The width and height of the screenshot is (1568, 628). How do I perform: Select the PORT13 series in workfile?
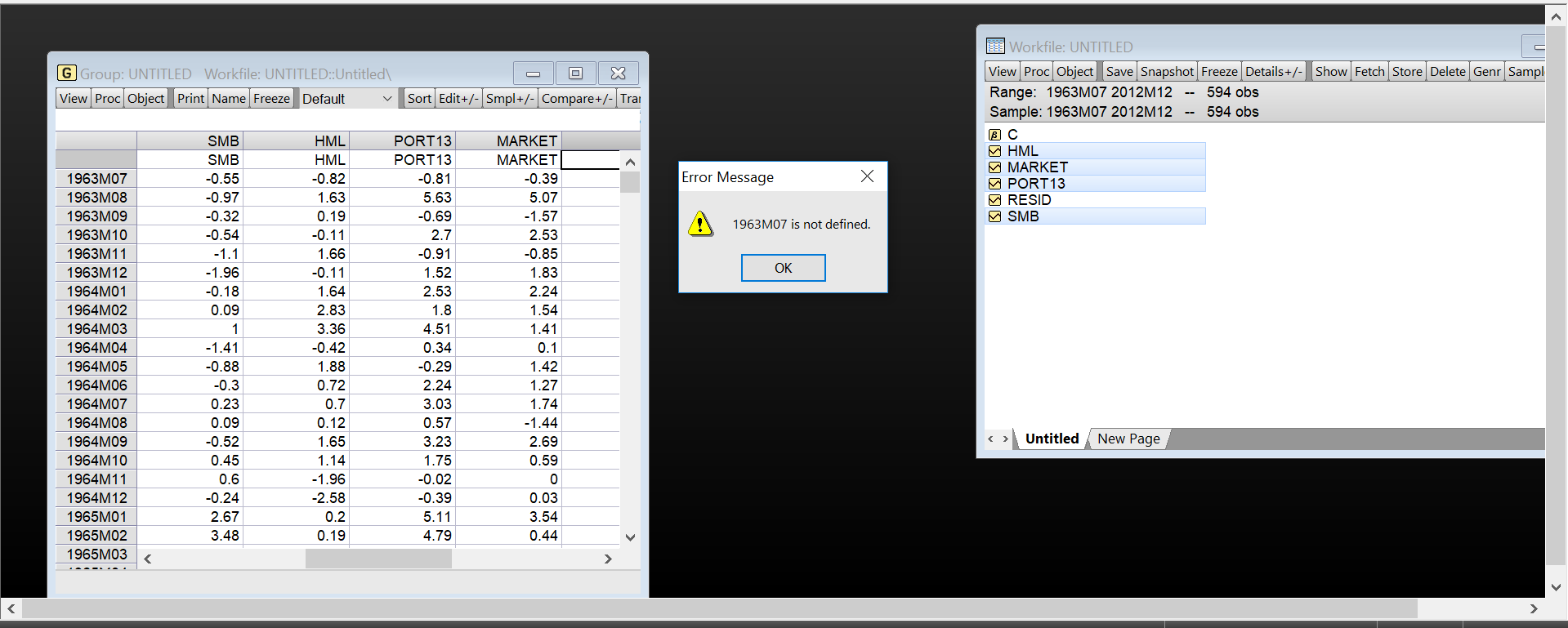tap(1095, 184)
